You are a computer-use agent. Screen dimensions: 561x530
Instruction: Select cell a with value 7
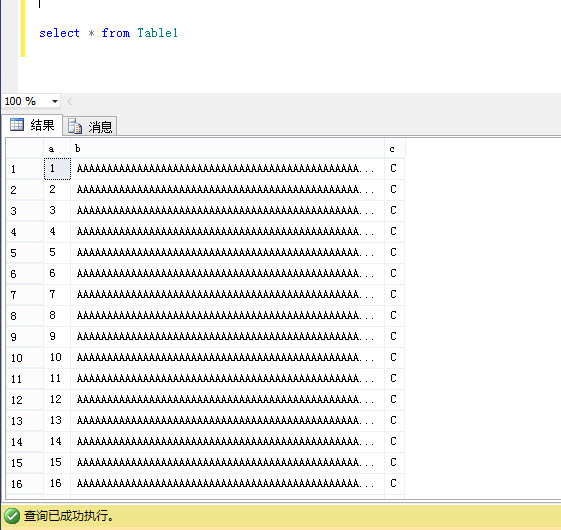[x=57, y=295]
